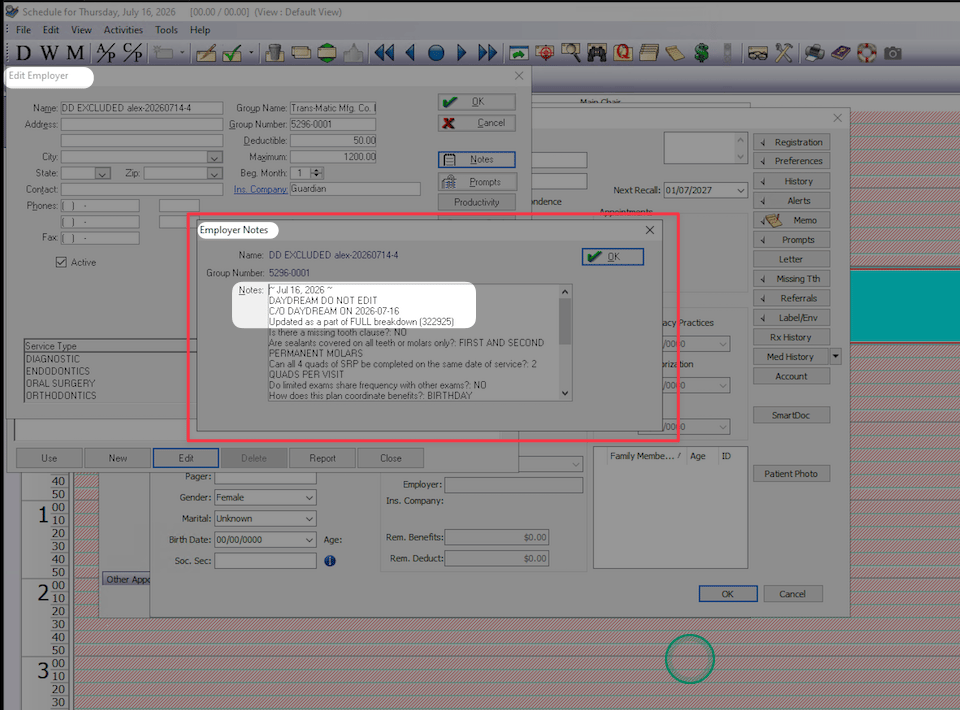Click the Deductible field showing 50.00
The height and width of the screenshot is (710, 960).
click(333, 141)
